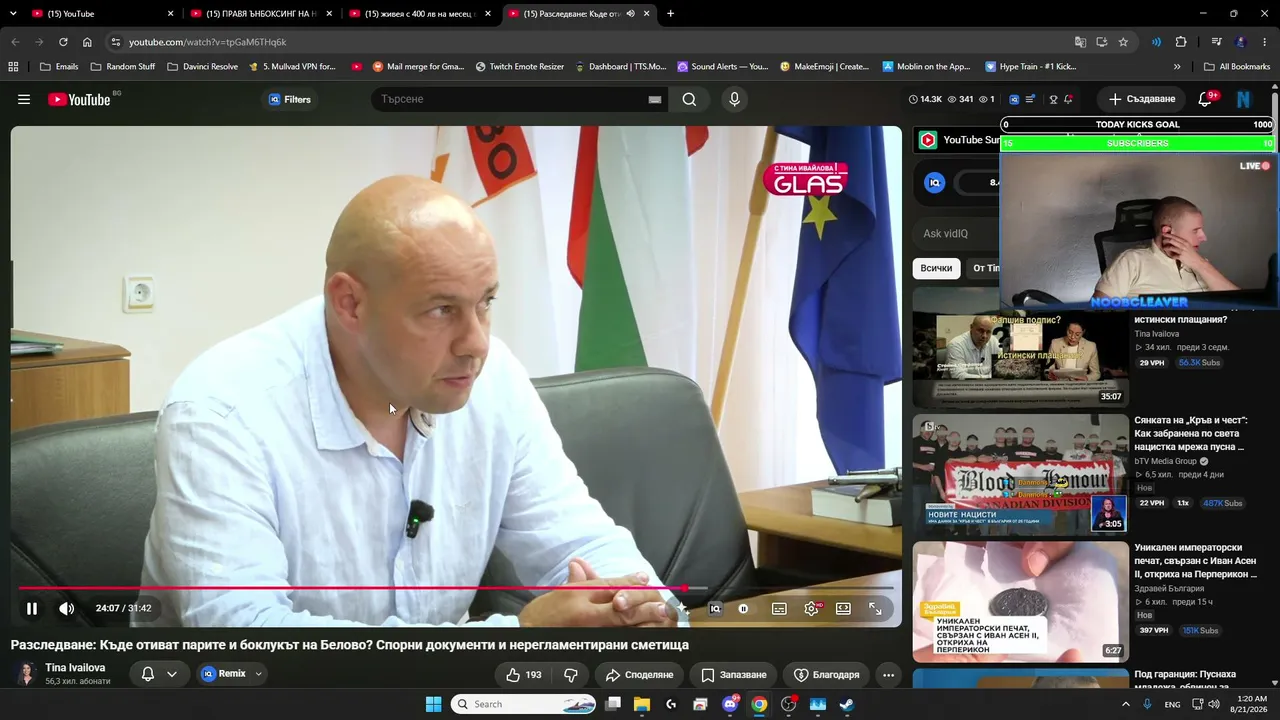Select the Всички filter chip
The image size is (1280, 720).
[936, 268]
